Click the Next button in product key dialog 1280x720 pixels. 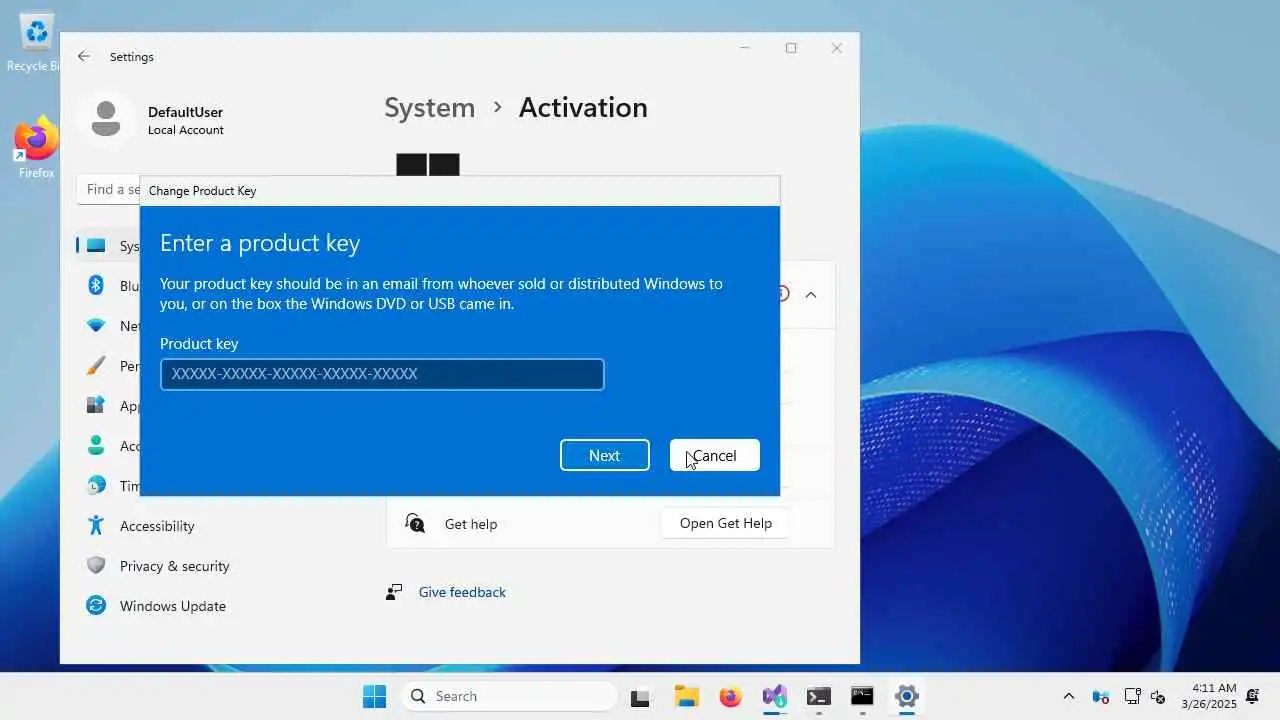click(x=604, y=455)
